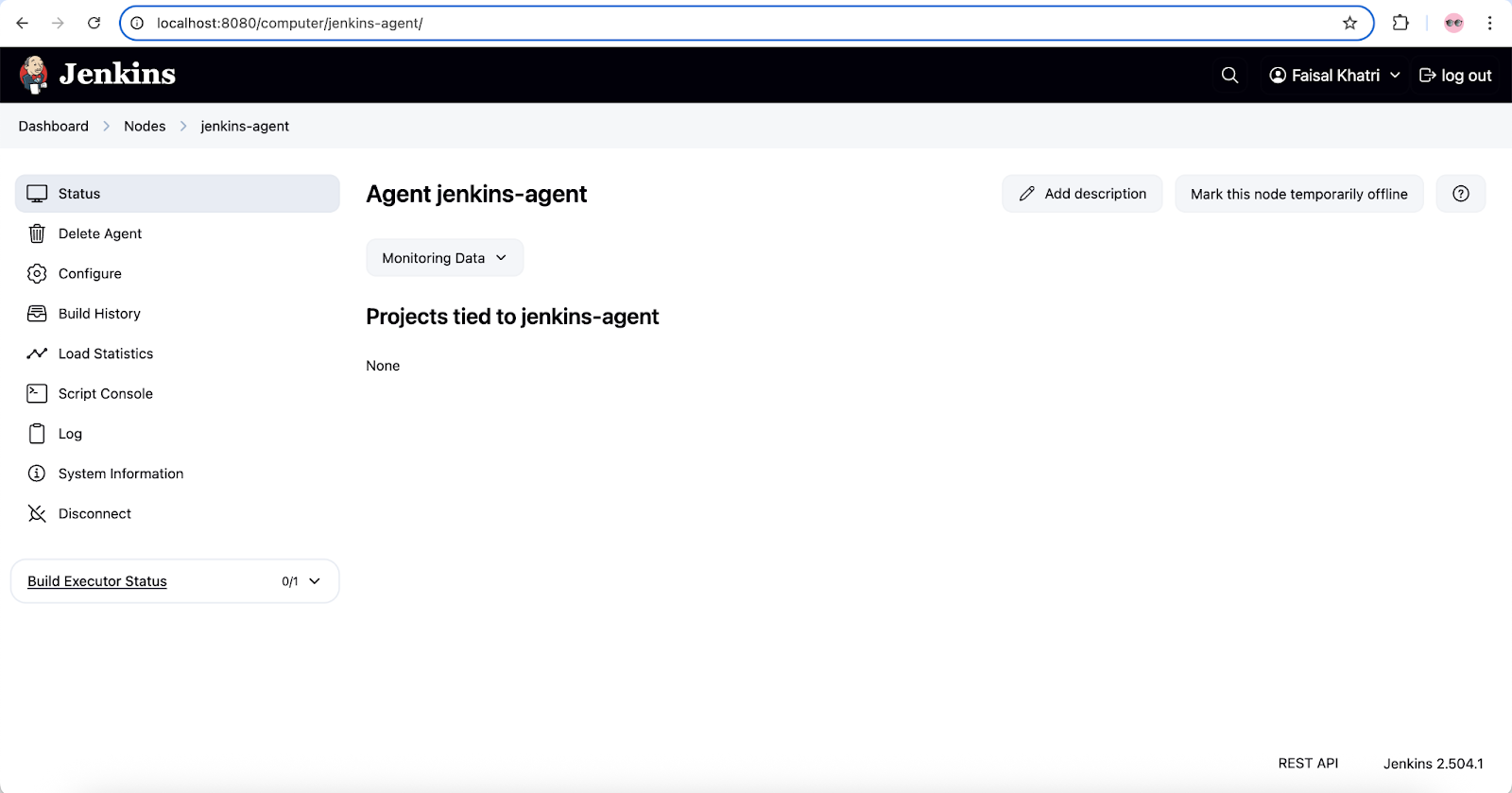Screen dimensions: 1512x793
Task: Click the 0/1 executor count
Action: (x=290, y=581)
